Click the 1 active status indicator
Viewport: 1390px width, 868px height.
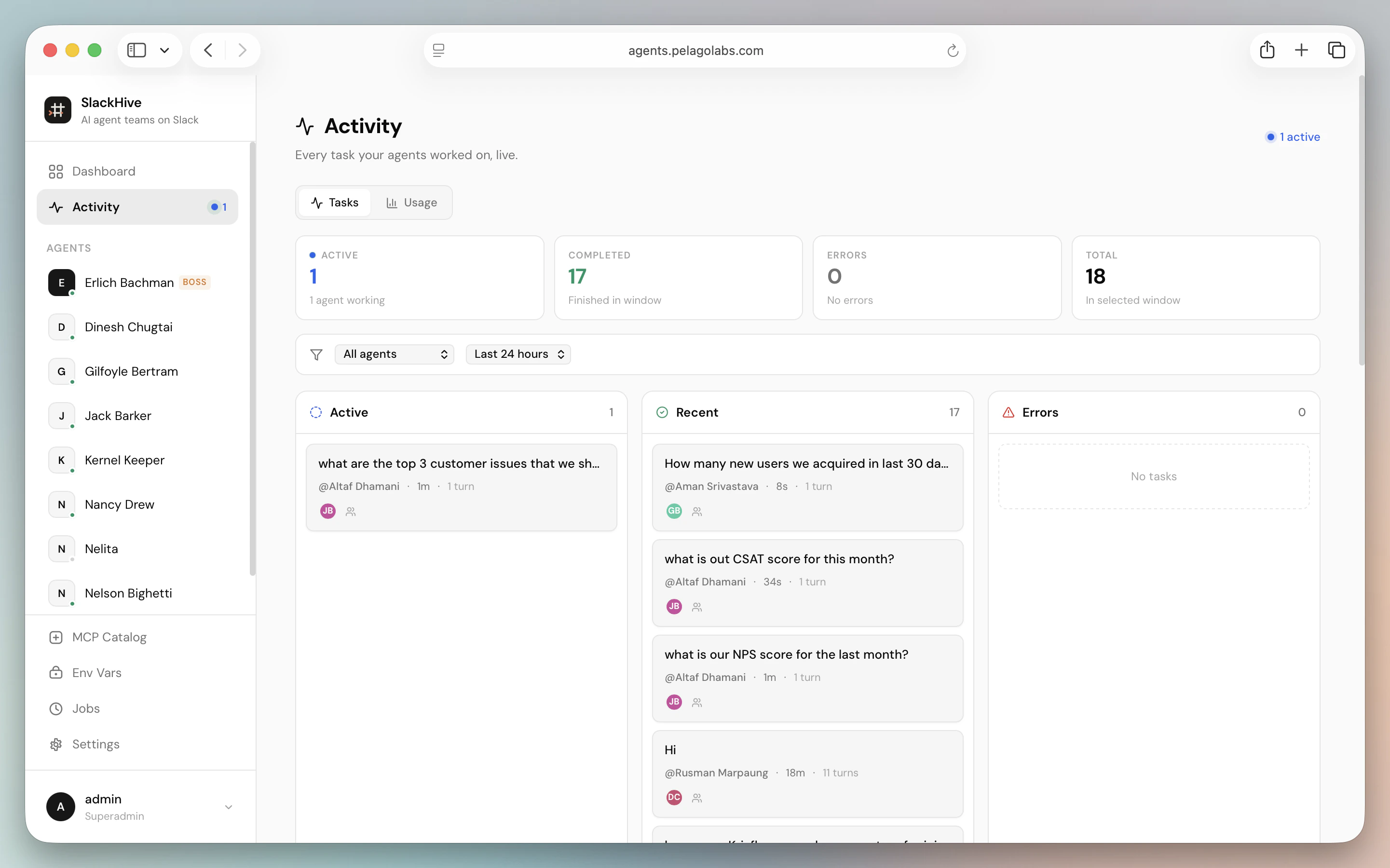[x=1293, y=137]
